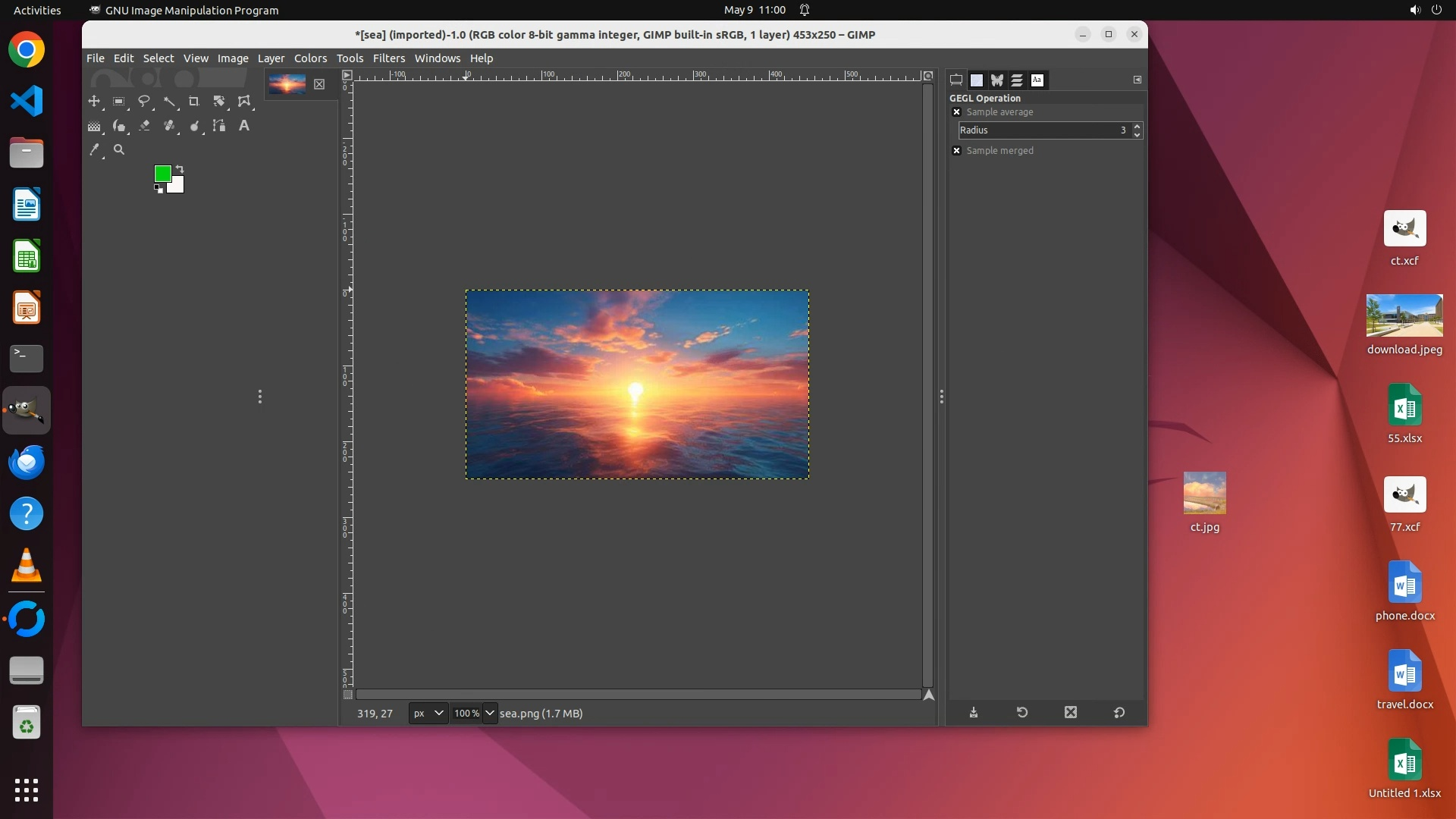Open the dock tab configuration menu
The height and width of the screenshot is (819, 1456).
coord(1137,80)
